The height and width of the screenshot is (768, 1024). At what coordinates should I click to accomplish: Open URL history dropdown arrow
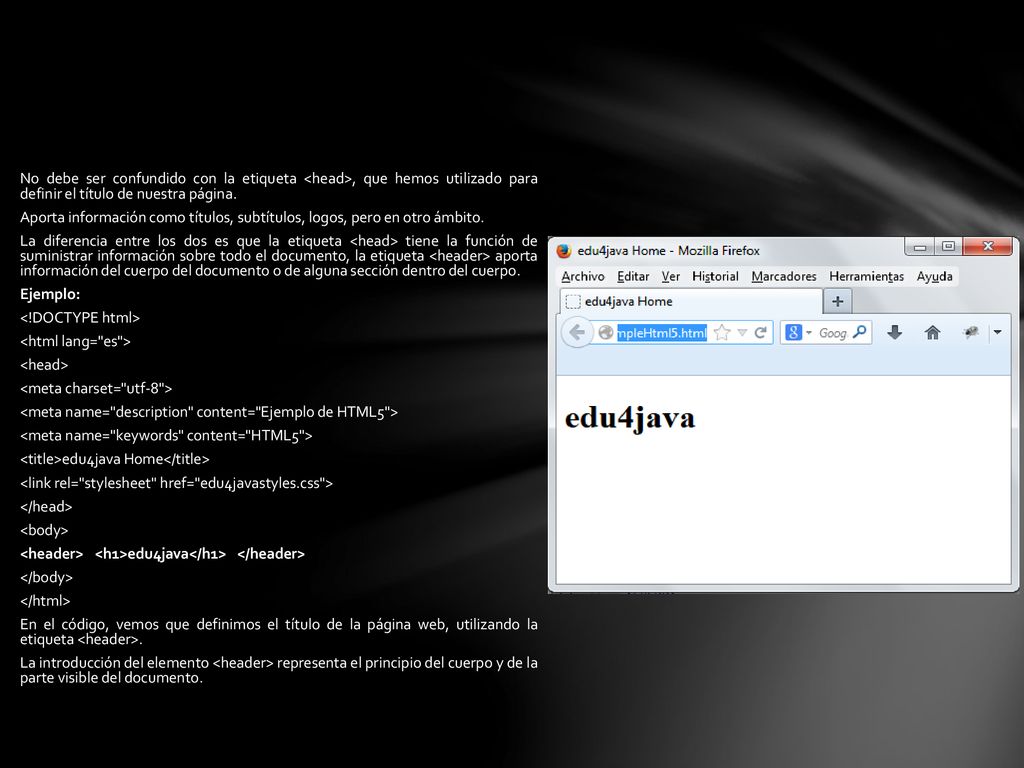pyautogui.click(x=742, y=333)
